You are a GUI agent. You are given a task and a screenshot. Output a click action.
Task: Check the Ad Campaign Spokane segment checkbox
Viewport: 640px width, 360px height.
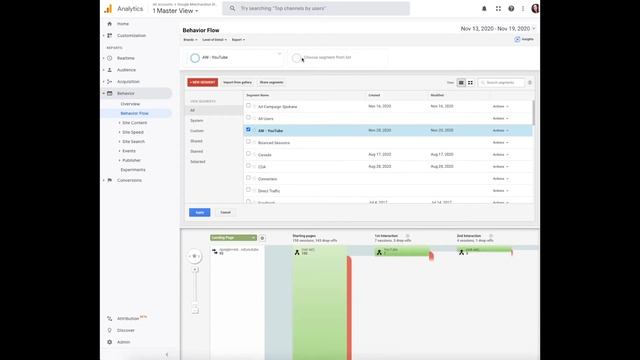(248, 105)
